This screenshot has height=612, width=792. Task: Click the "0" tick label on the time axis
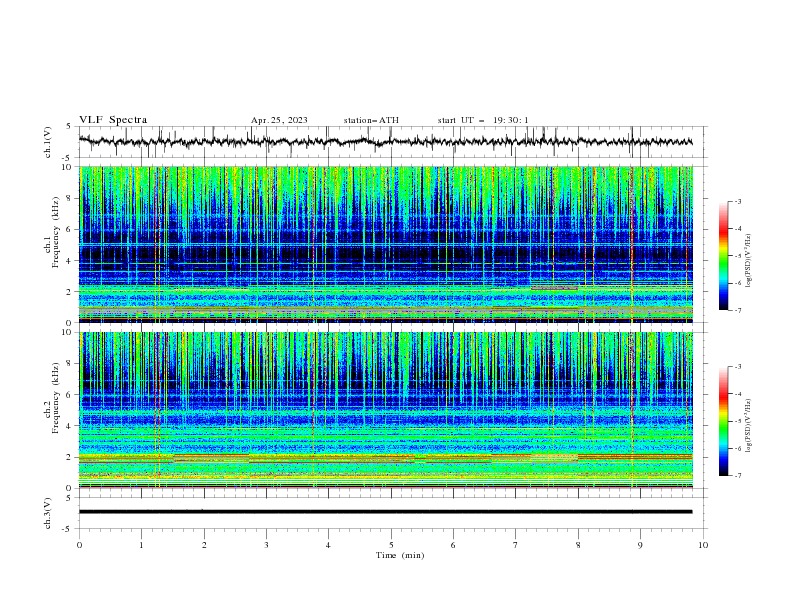click(x=79, y=545)
